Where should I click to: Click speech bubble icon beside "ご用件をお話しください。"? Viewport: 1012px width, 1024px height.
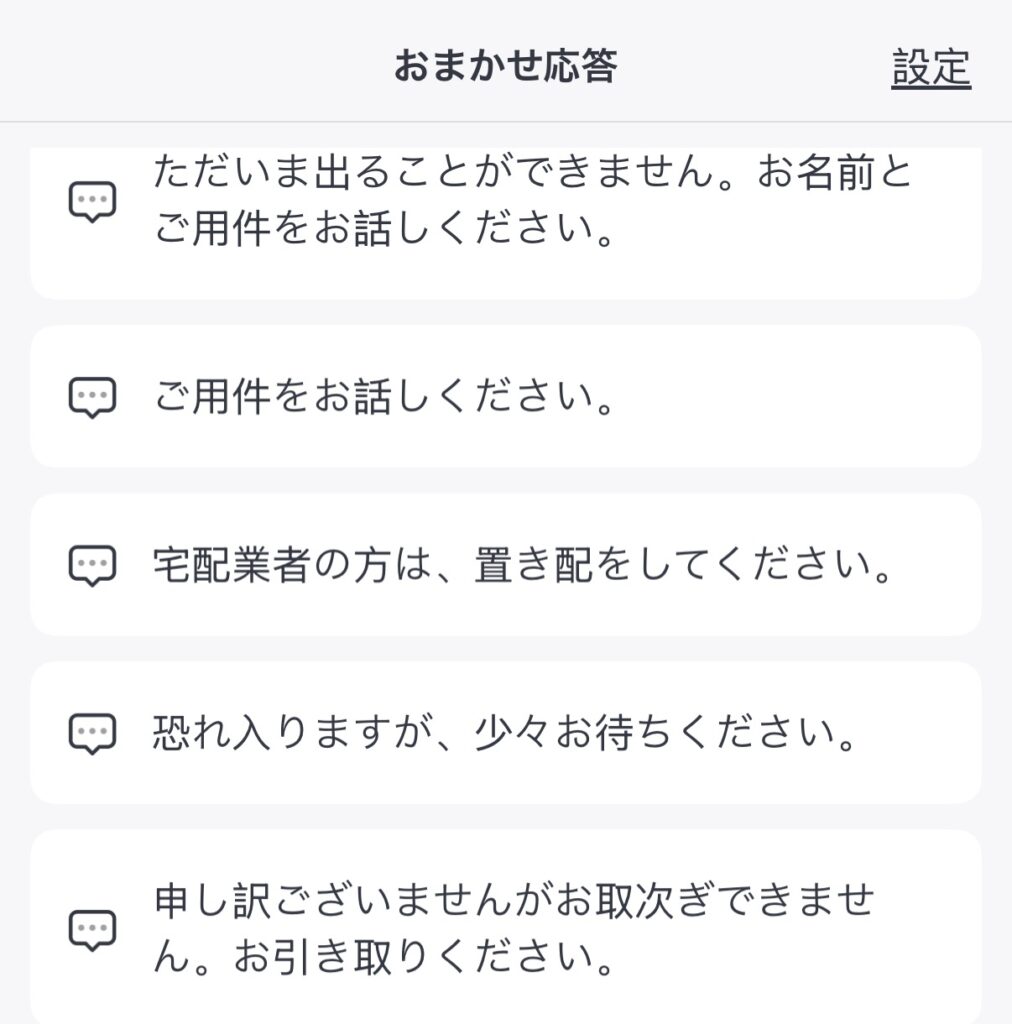click(x=92, y=398)
